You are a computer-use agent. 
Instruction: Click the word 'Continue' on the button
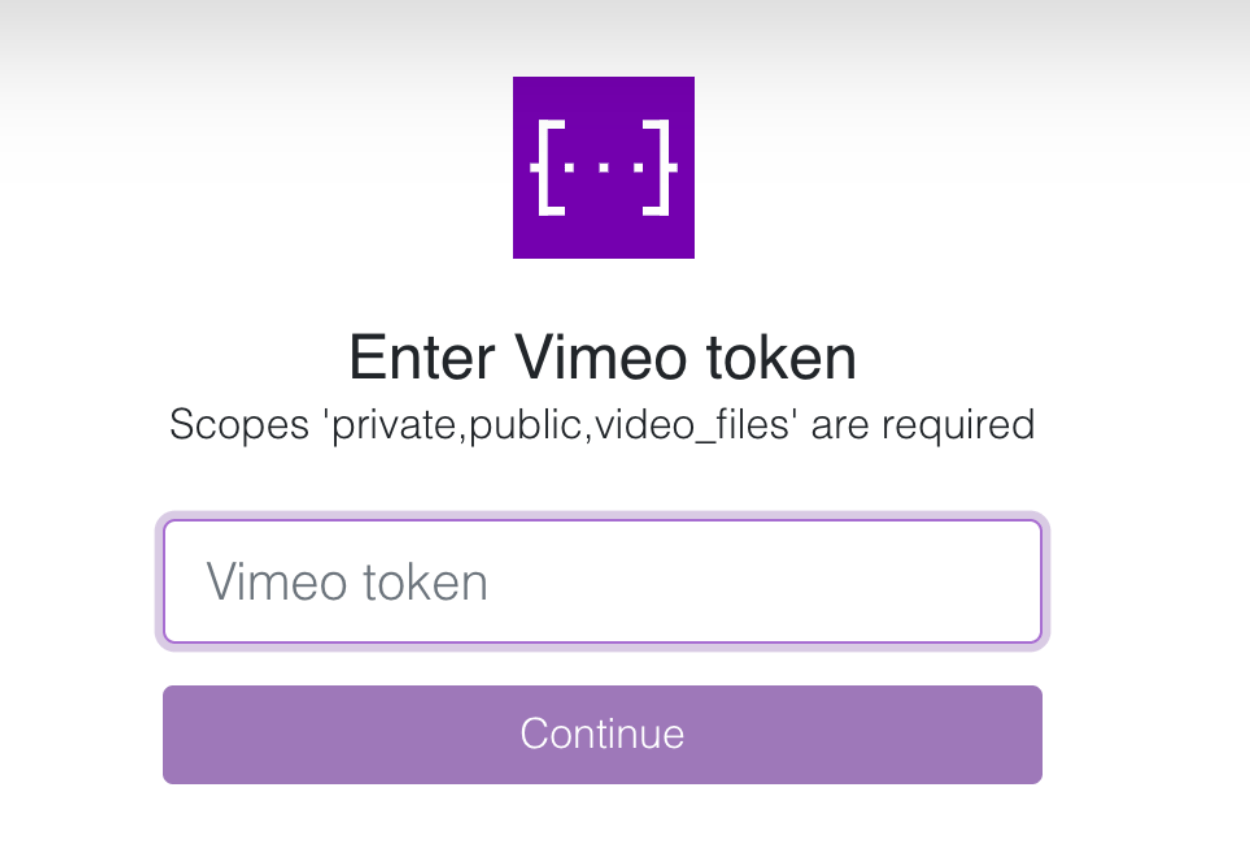click(603, 734)
